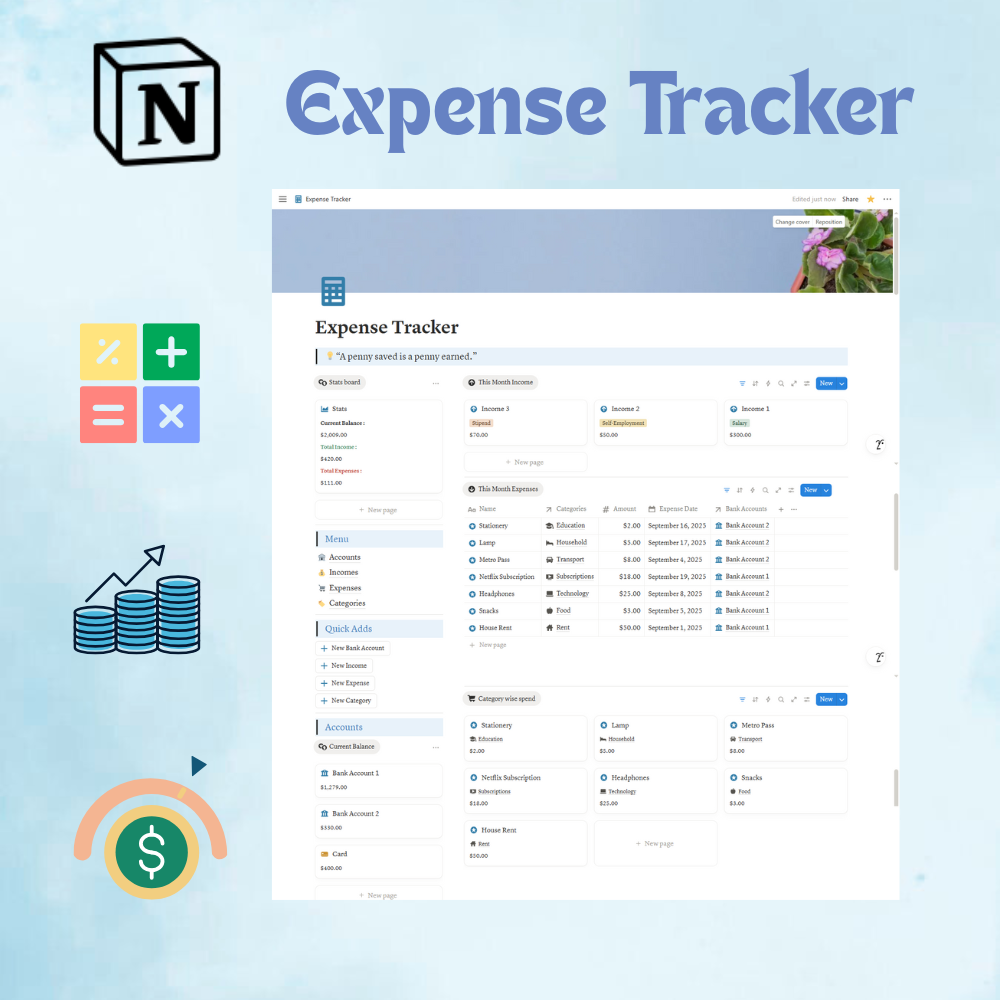Open view settings icon in This Month Expenses

[791, 490]
